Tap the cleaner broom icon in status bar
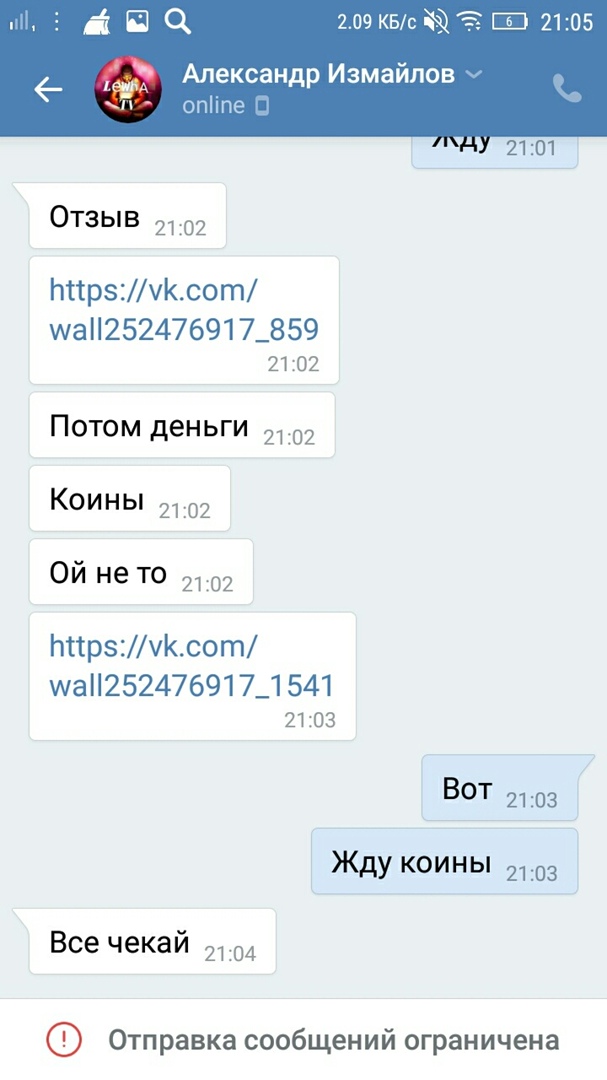The width and height of the screenshot is (607, 1080). 97,23
